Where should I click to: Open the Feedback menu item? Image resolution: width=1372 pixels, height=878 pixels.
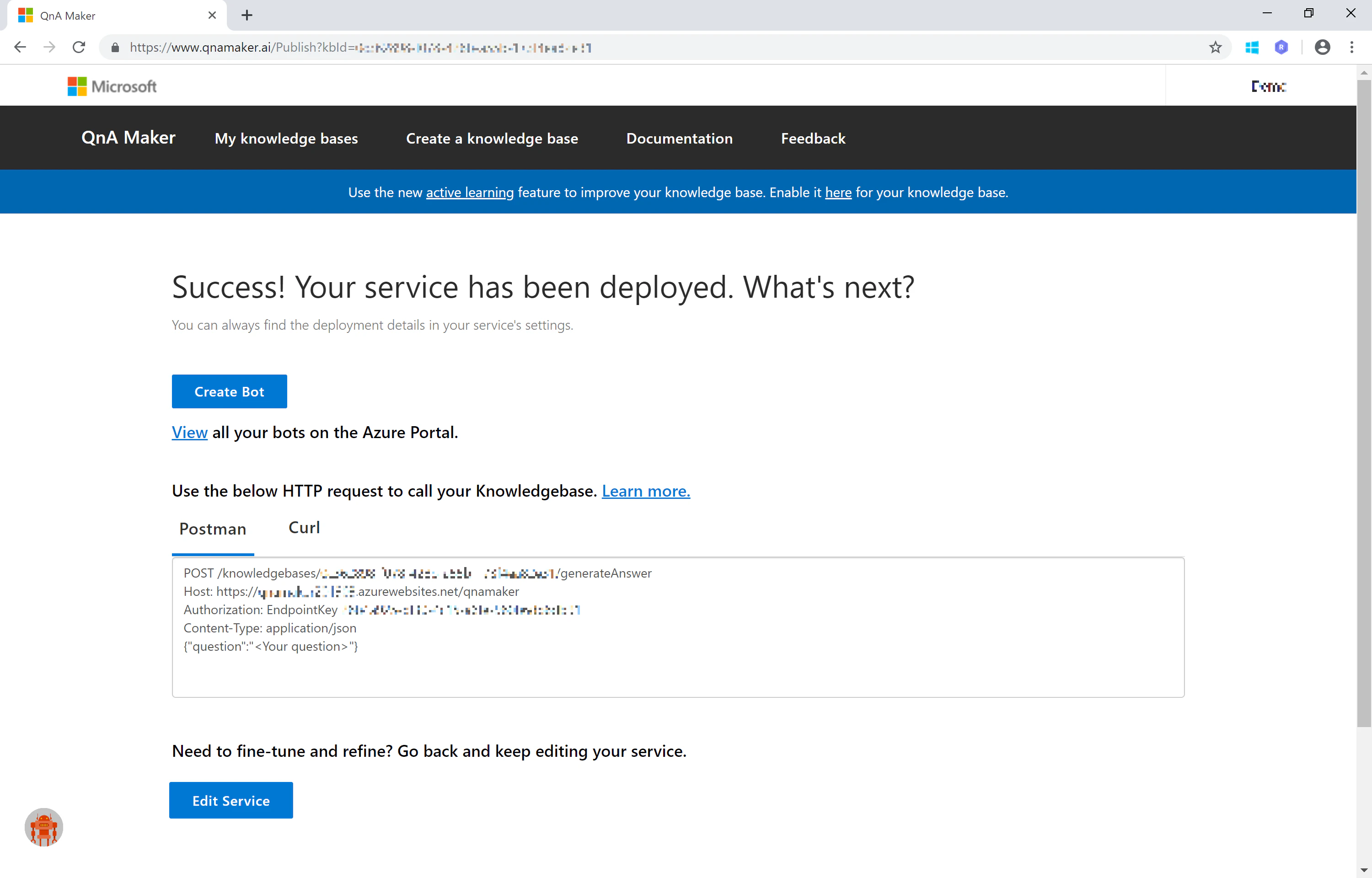pos(813,139)
